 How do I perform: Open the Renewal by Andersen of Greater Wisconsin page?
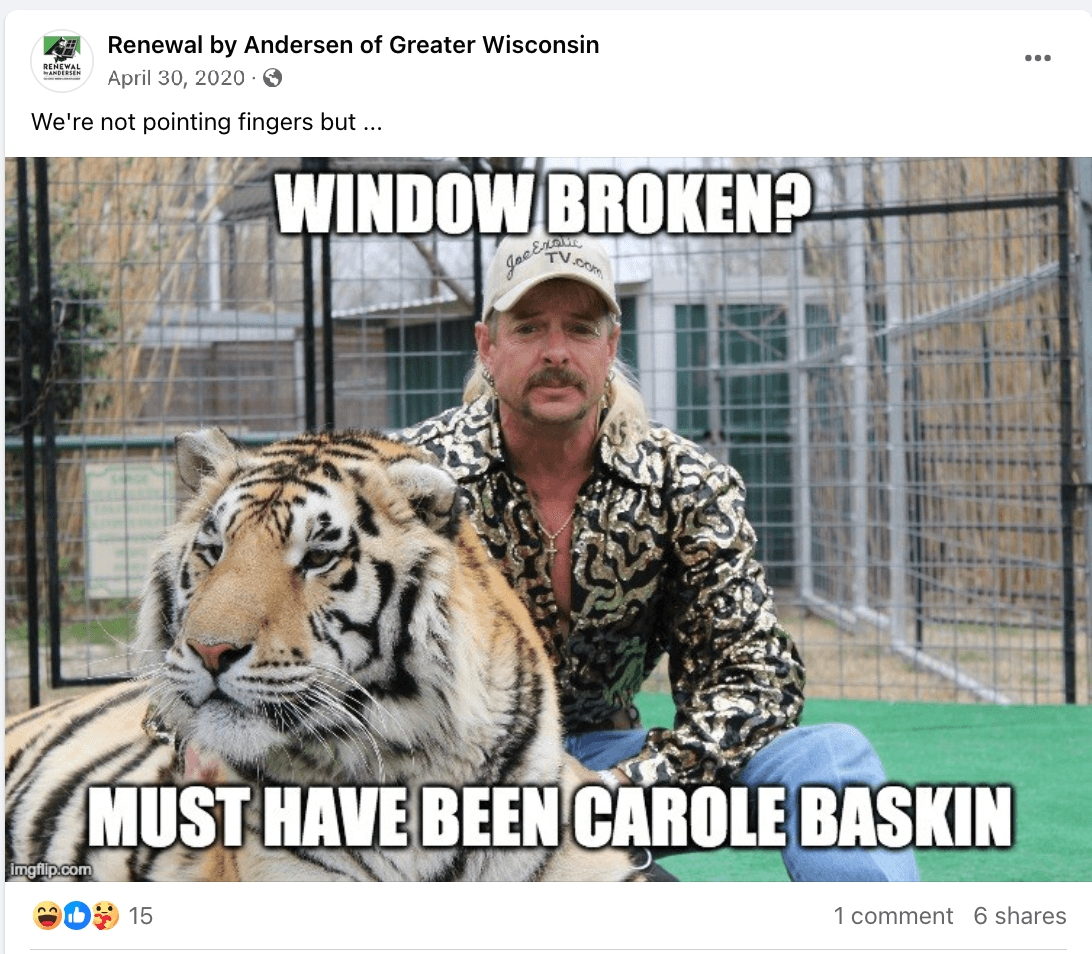(353, 45)
